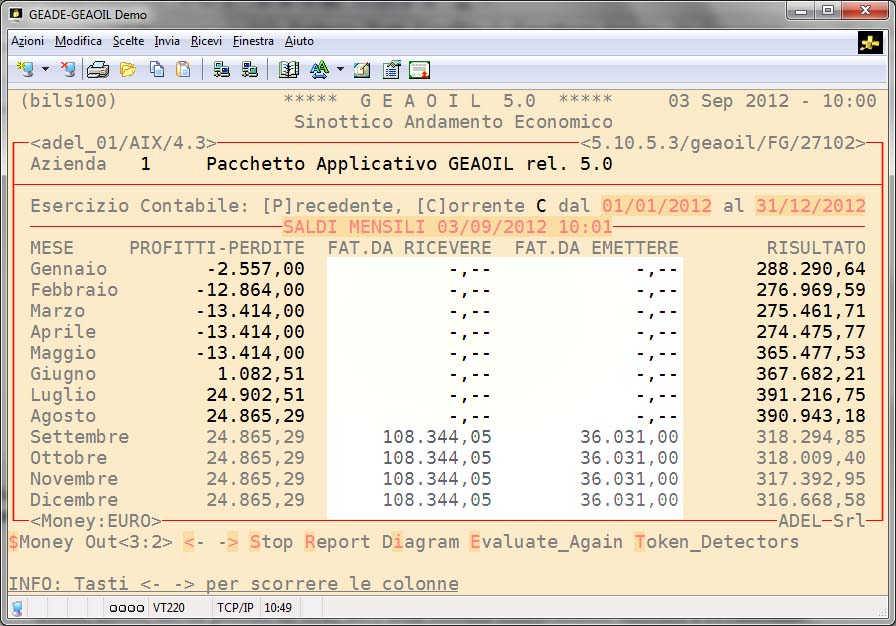896x626 pixels.
Task: Select the Stop command in terminal
Action: (x=271, y=542)
